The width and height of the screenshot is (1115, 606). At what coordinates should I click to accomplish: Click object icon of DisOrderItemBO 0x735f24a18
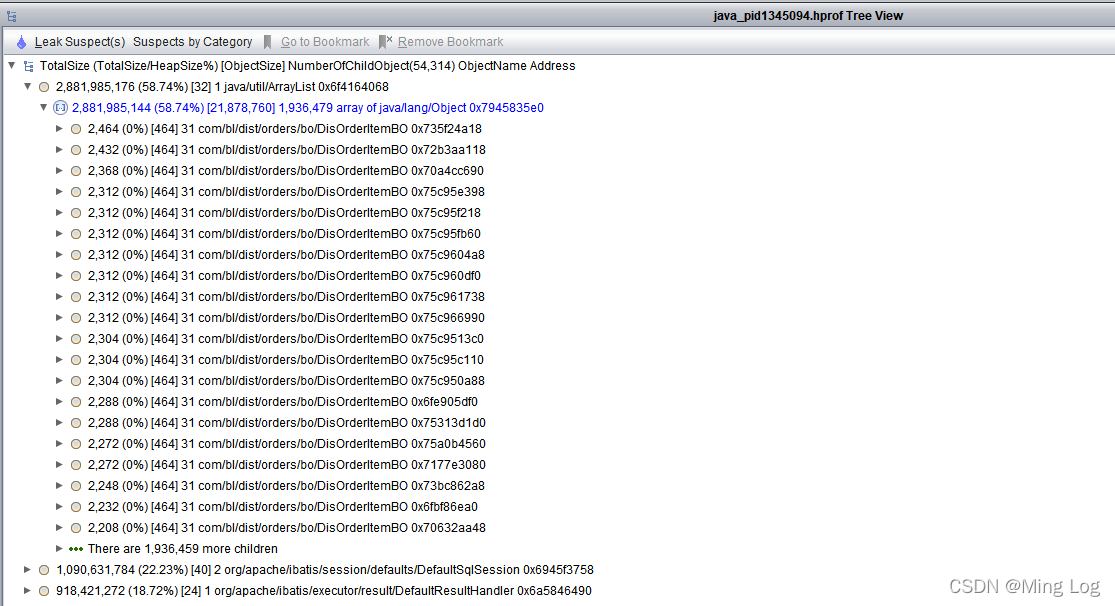pos(76,129)
